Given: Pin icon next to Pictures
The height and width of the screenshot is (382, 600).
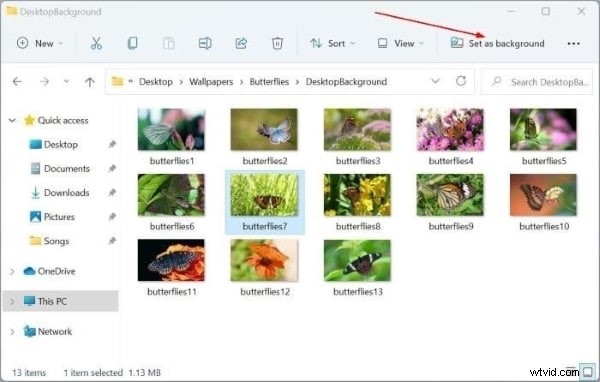Looking at the screenshot, I should click(x=112, y=217).
